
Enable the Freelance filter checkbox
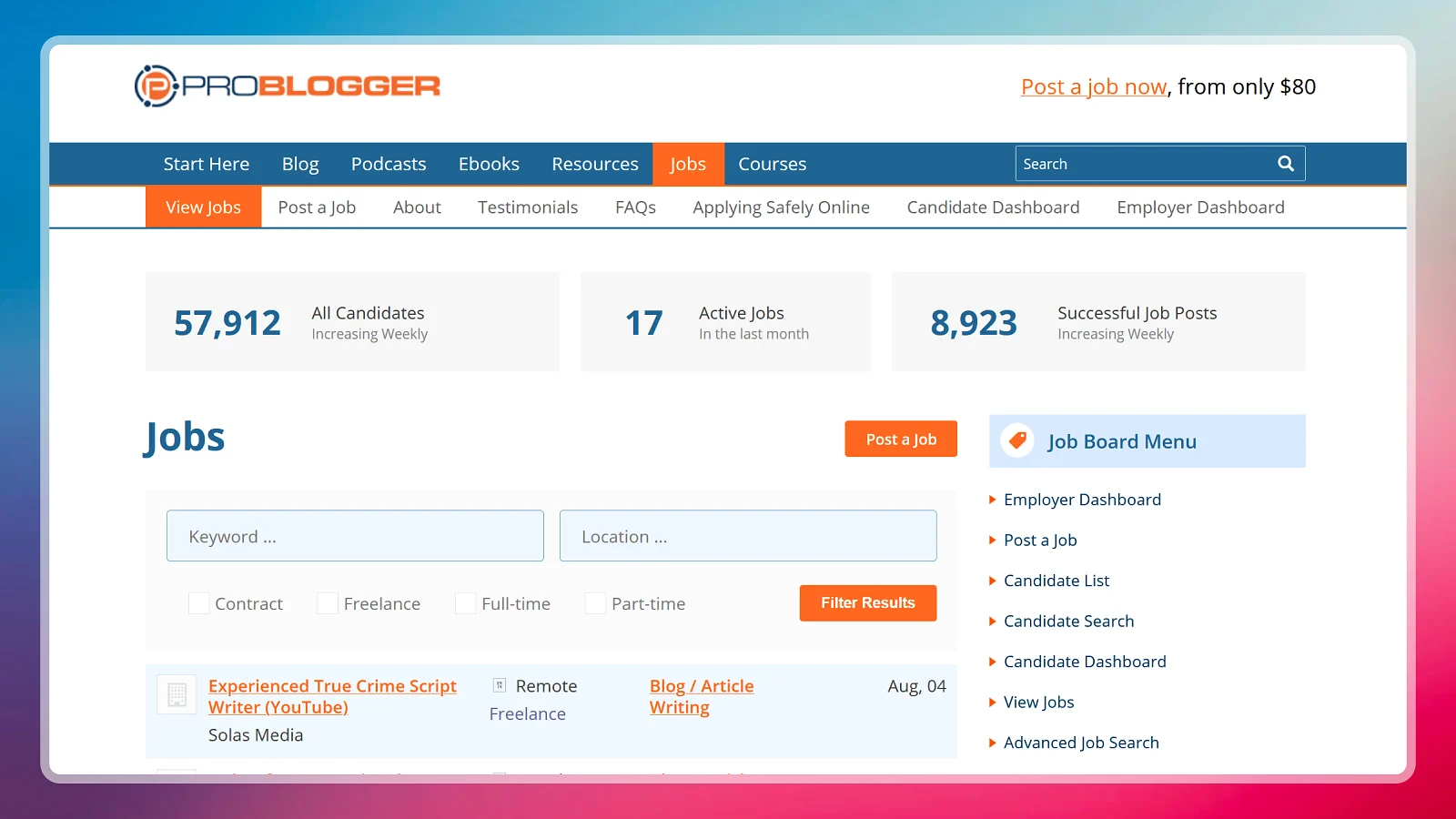tap(328, 603)
